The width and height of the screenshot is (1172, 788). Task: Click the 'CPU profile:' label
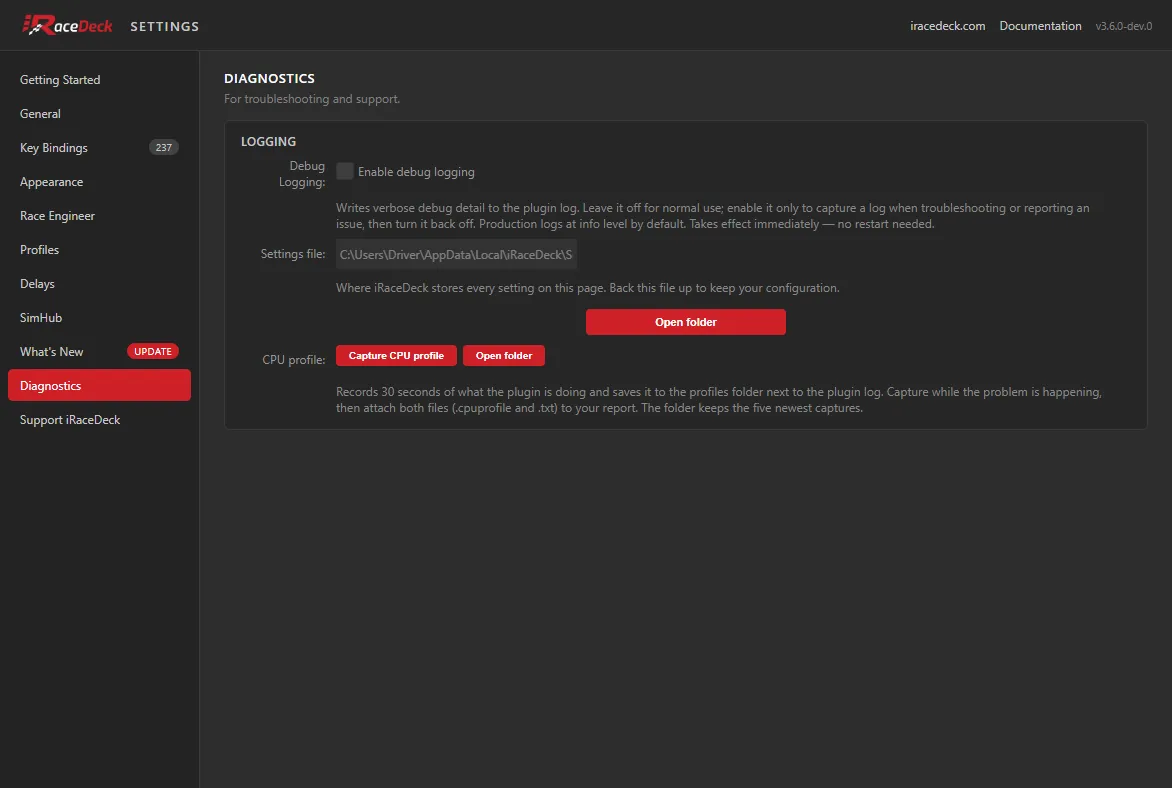tap(294, 360)
